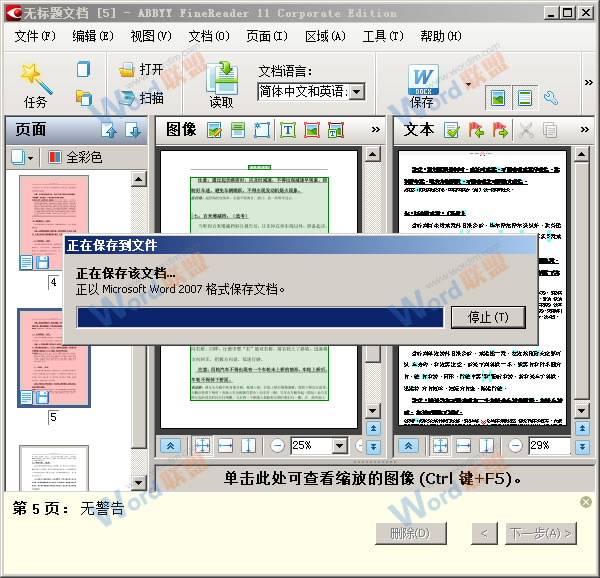Click the save progress bar
Image resolution: width=600 pixels, height=578 pixels.
[260, 317]
